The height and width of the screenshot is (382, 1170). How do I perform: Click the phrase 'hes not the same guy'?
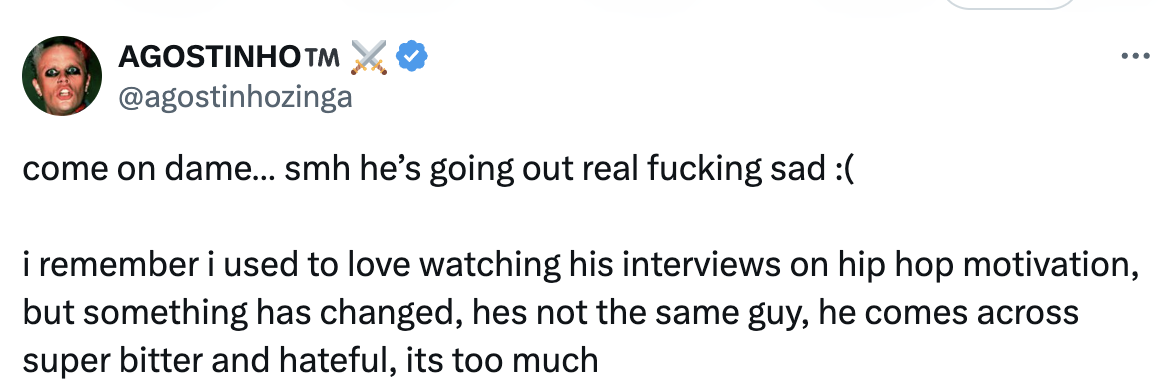pos(640,313)
